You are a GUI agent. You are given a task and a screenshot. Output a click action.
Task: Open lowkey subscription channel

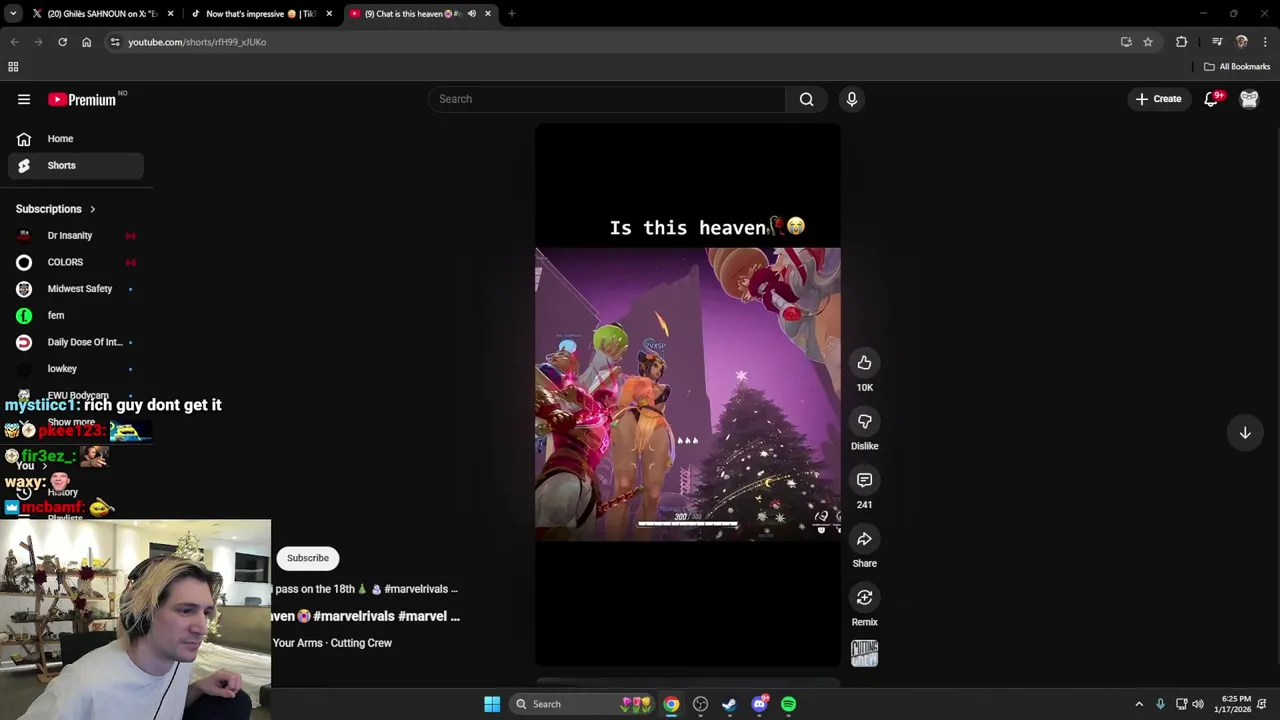click(x=76, y=369)
